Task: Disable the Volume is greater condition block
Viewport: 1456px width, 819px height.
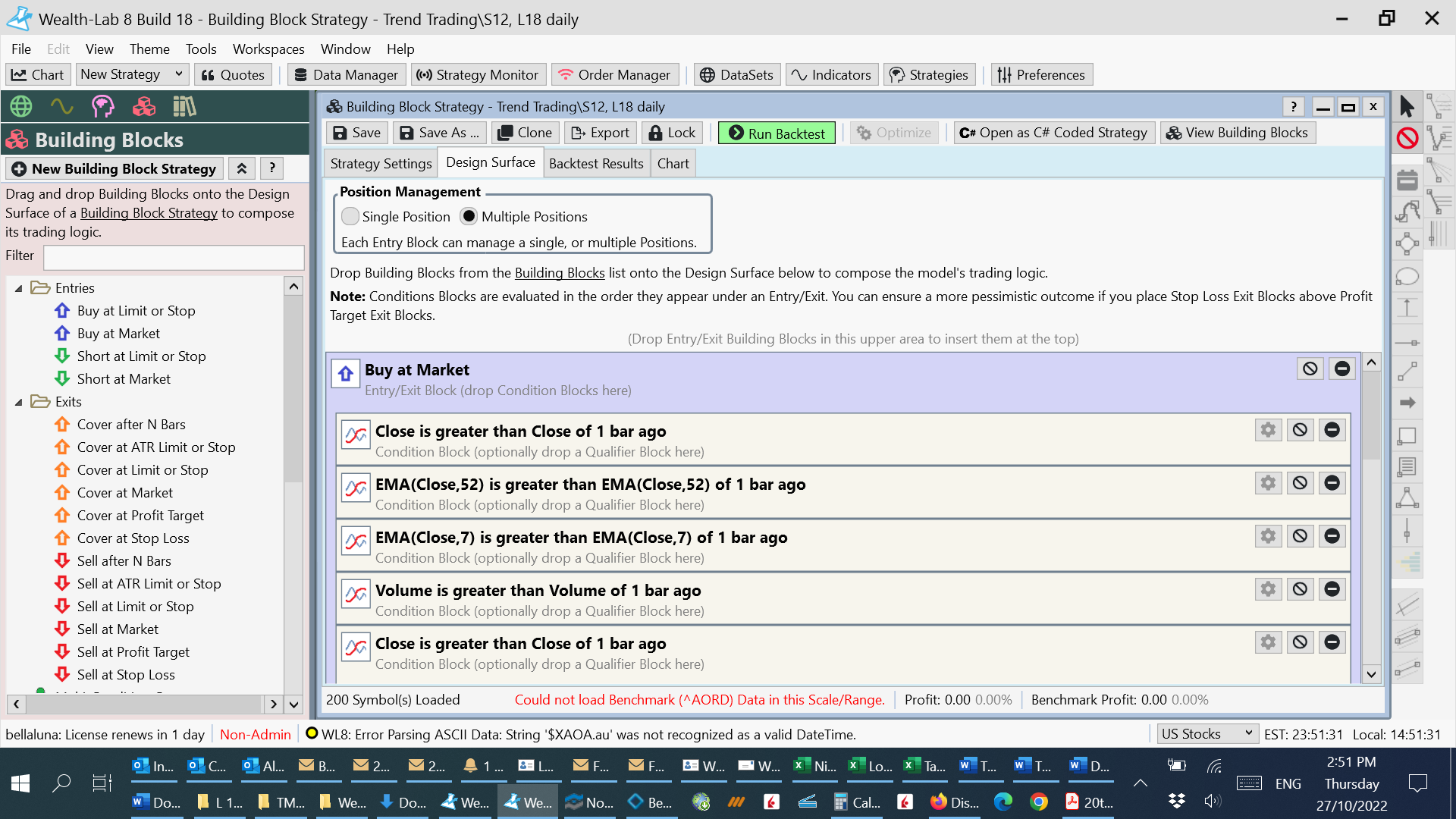Action: point(1300,589)
